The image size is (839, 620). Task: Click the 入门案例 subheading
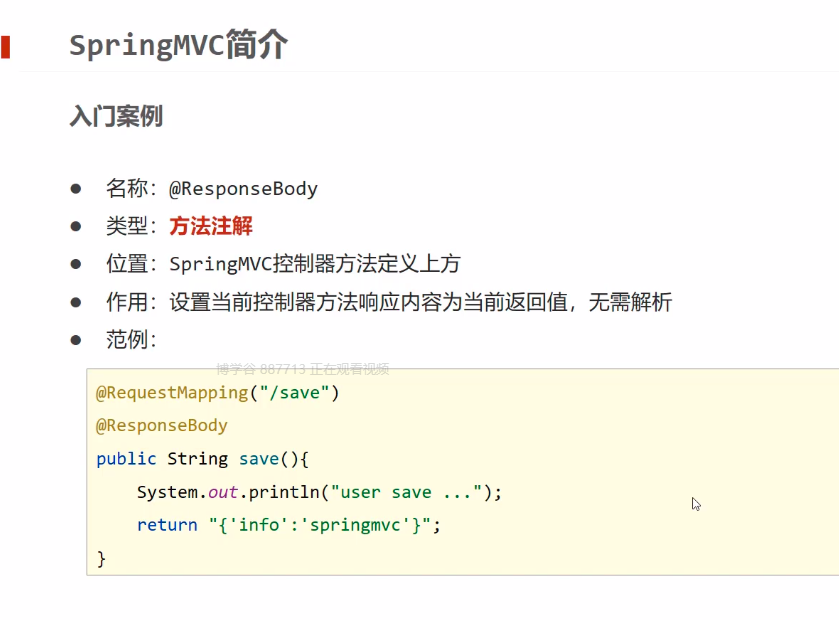(116, 116)
